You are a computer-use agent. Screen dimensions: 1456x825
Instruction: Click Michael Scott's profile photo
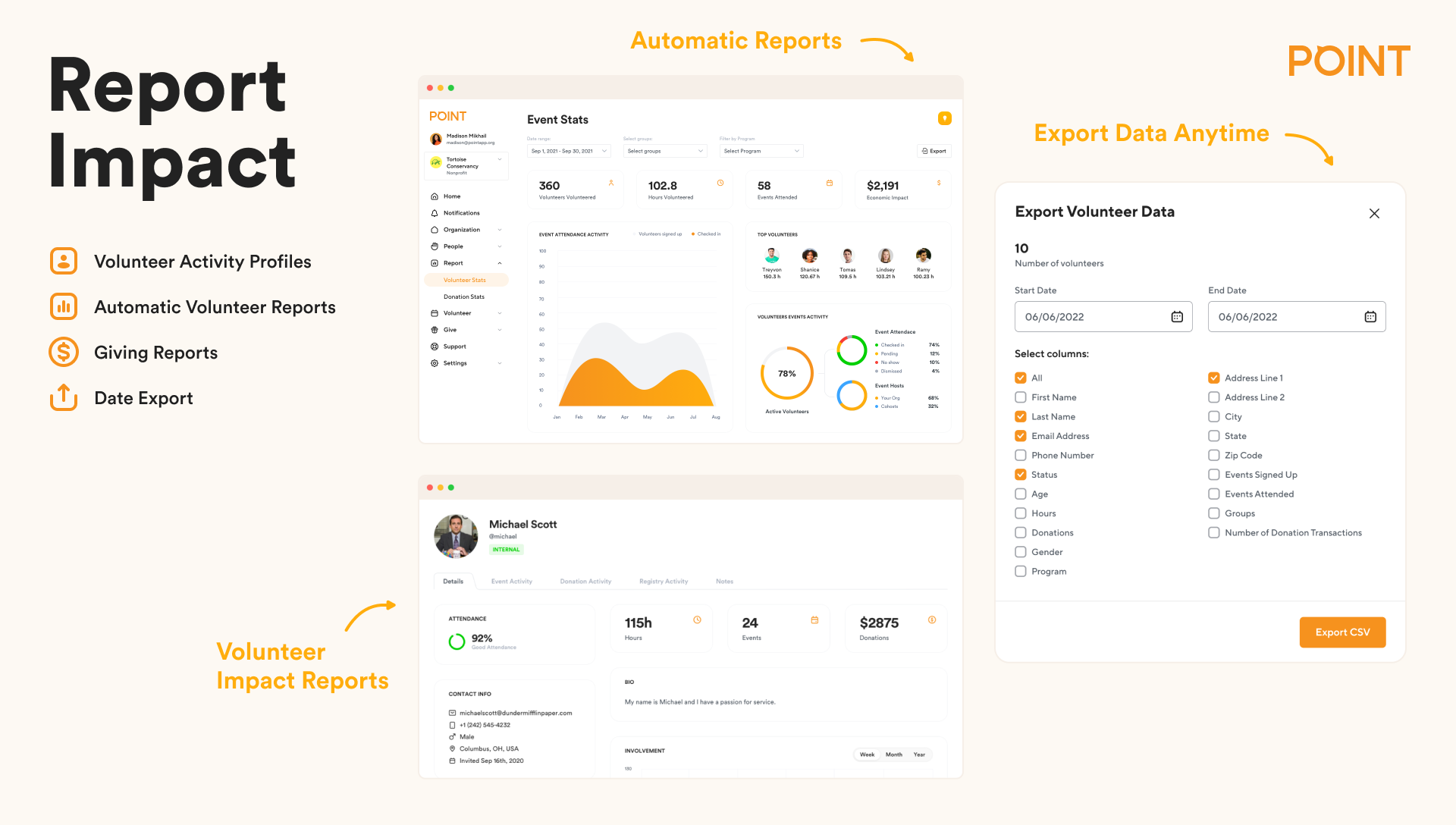pyautogui.click(x=455, y=536)
